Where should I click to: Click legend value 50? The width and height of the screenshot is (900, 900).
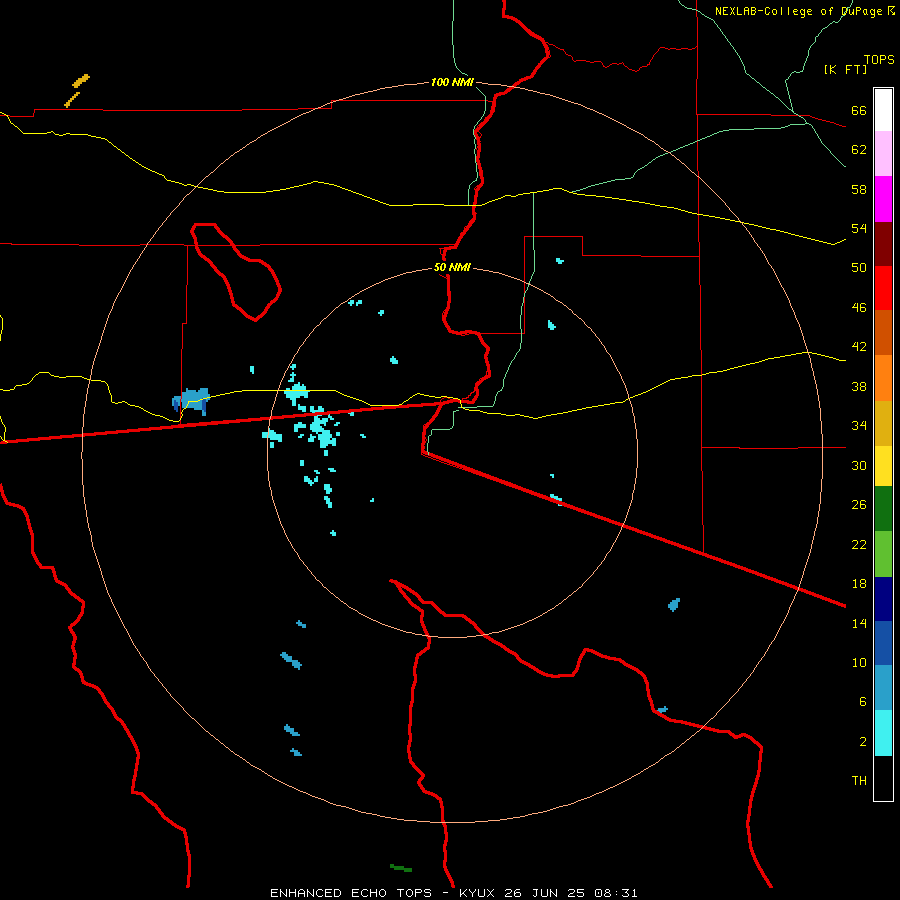pos(859,268)
